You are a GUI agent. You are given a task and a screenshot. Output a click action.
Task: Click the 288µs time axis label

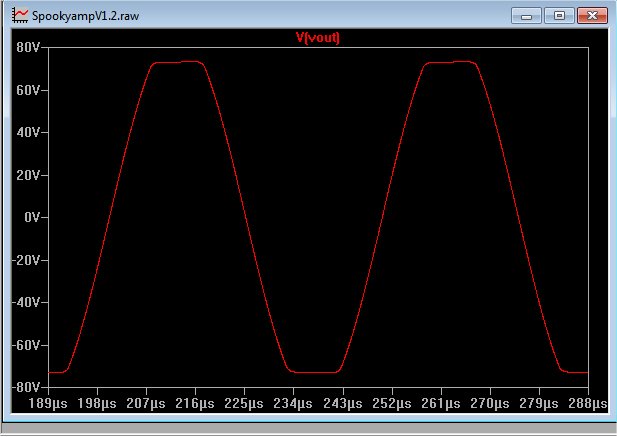[588, 404]
